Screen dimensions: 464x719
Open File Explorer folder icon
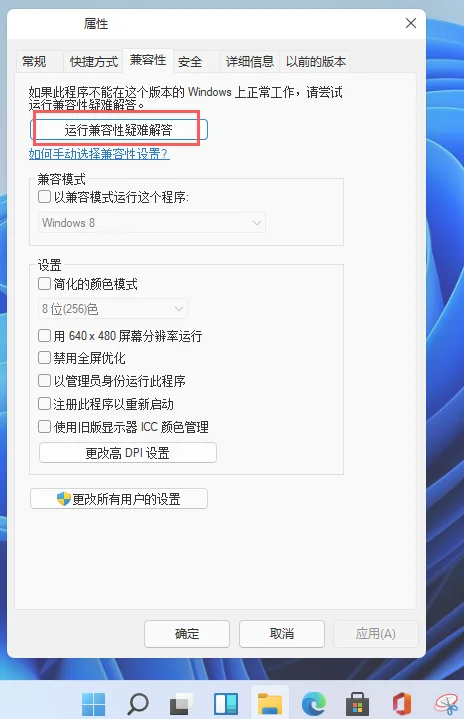270,703
